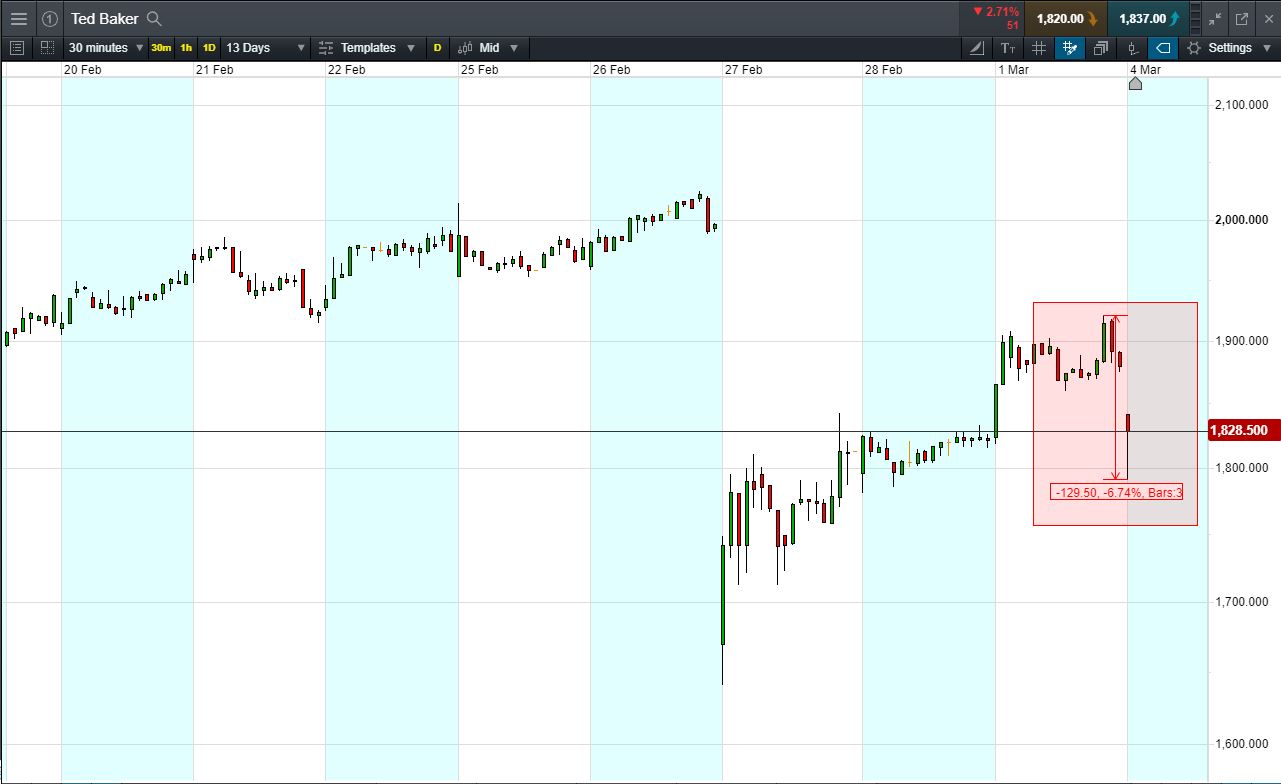Click the buy price 1,837.00 button
Screen dimensions: 1281x784
tap(1148, 18)
